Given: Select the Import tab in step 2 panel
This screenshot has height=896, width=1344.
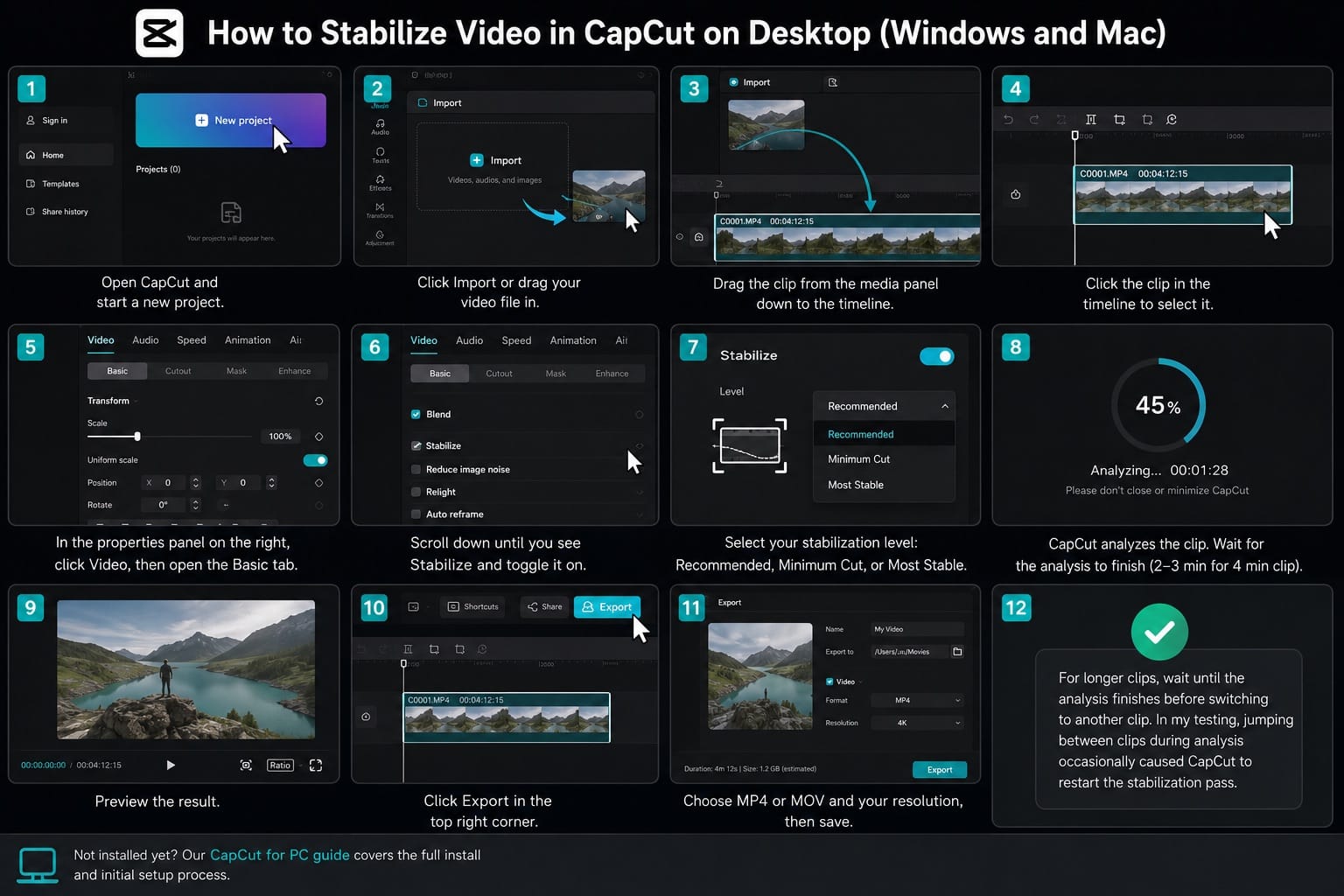Looking at the screenshot, I should [440, 102].
